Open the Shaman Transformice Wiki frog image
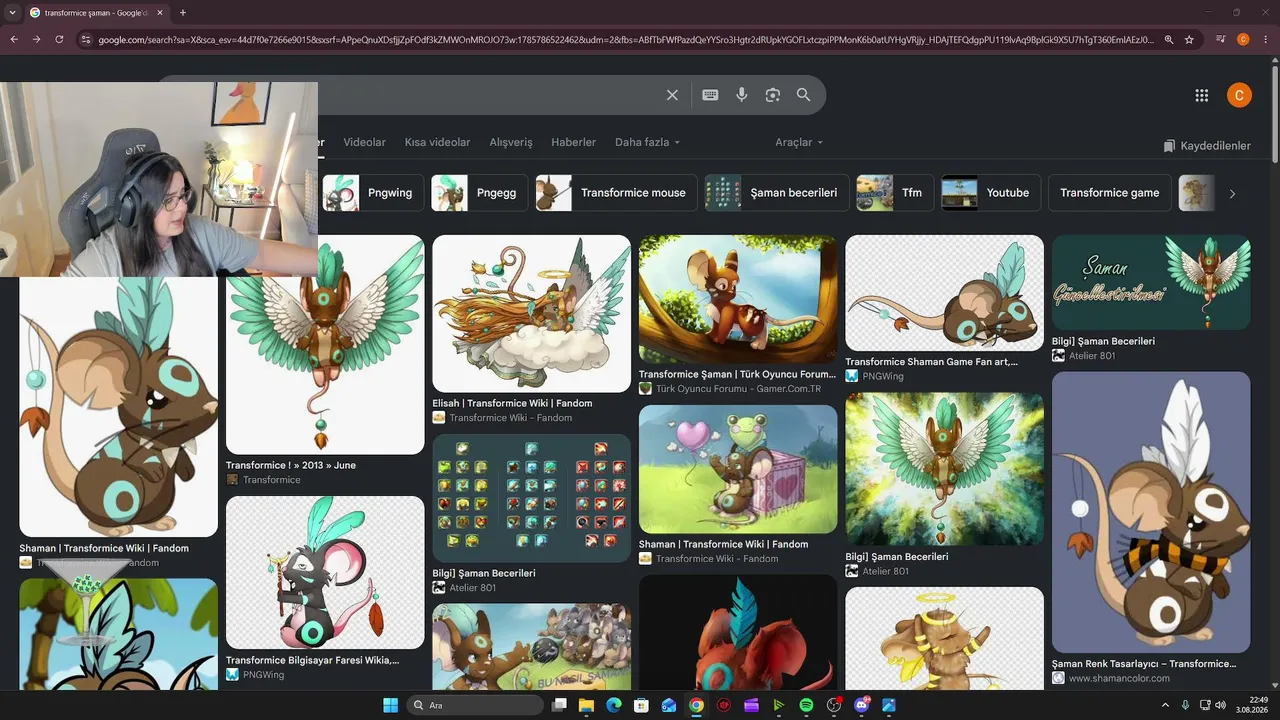The width and height of the screenshot is (1280, 720). click(x=738, y=469)
